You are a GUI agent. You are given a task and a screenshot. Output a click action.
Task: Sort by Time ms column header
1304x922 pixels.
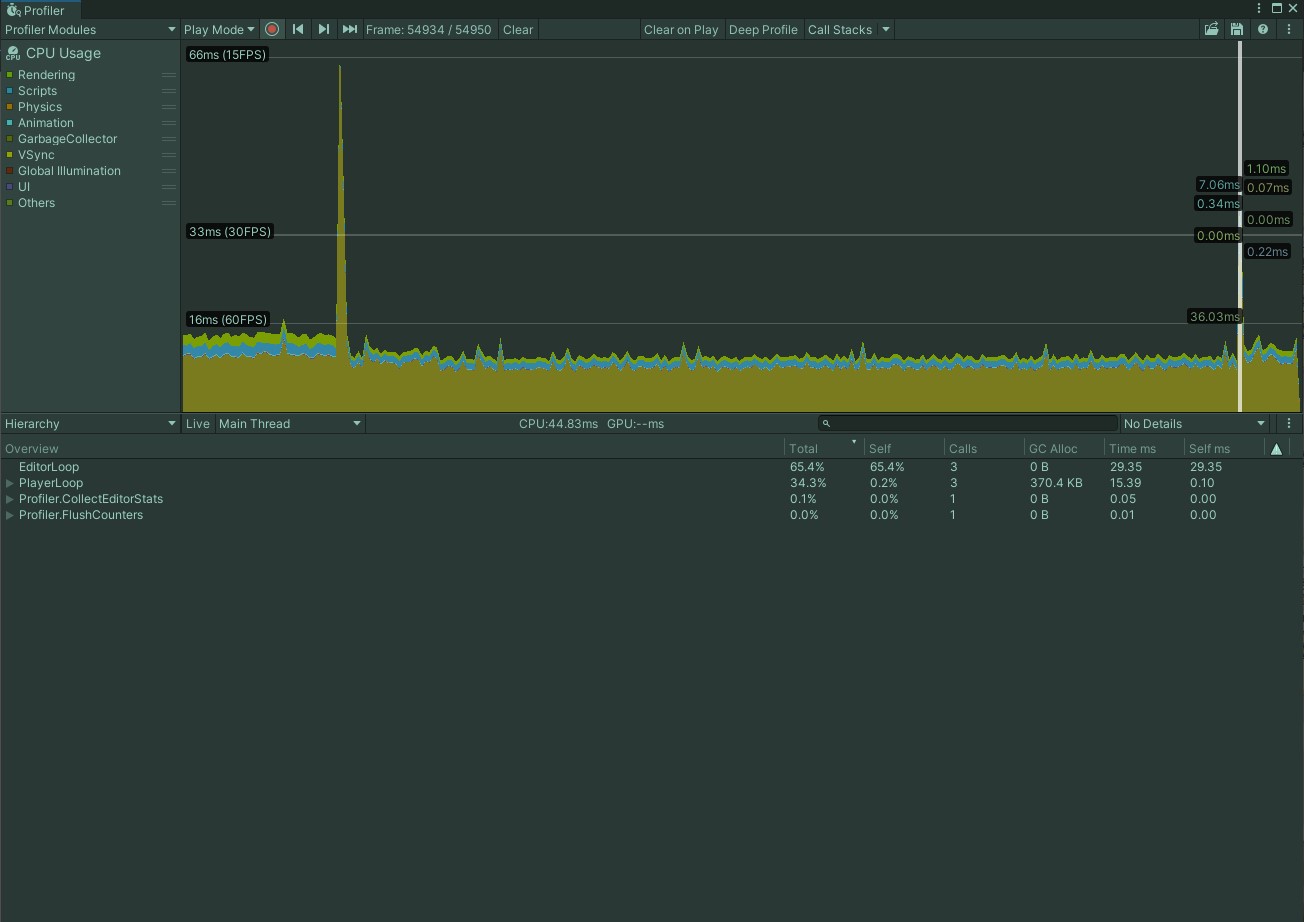click(1144, 449)
